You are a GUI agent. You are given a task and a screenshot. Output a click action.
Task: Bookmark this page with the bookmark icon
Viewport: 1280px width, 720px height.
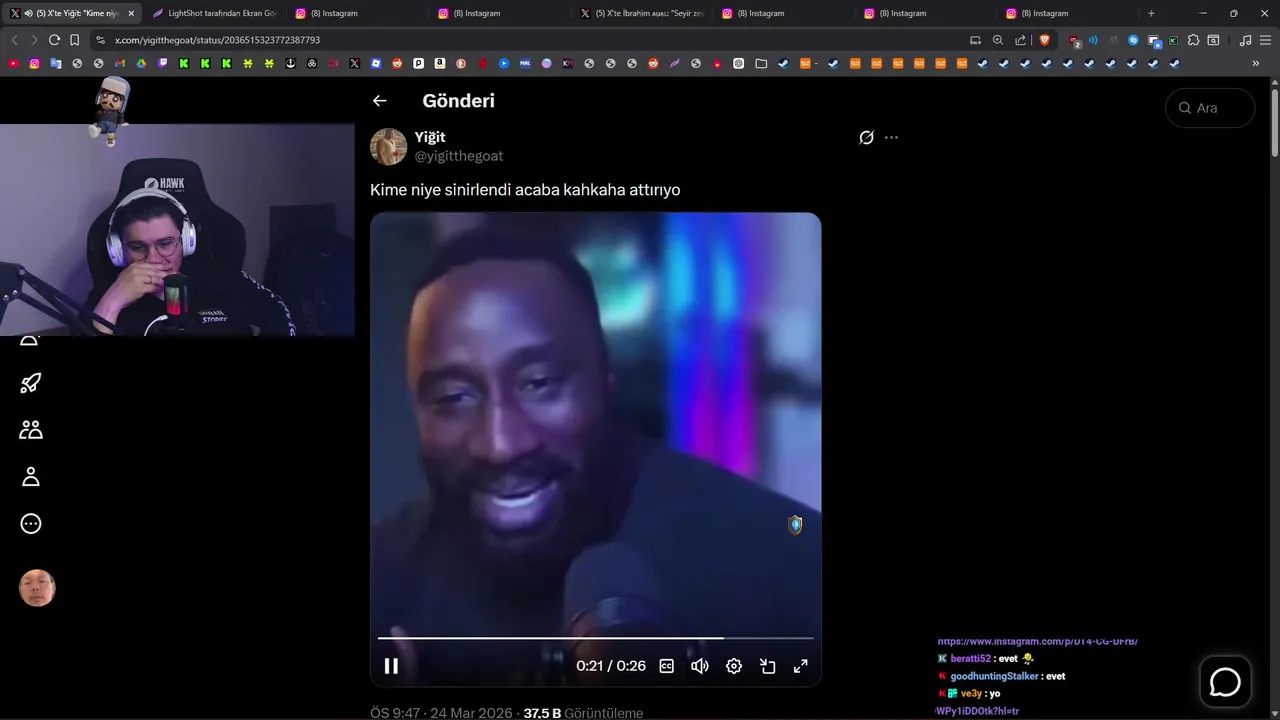click(x=74, y=40)
